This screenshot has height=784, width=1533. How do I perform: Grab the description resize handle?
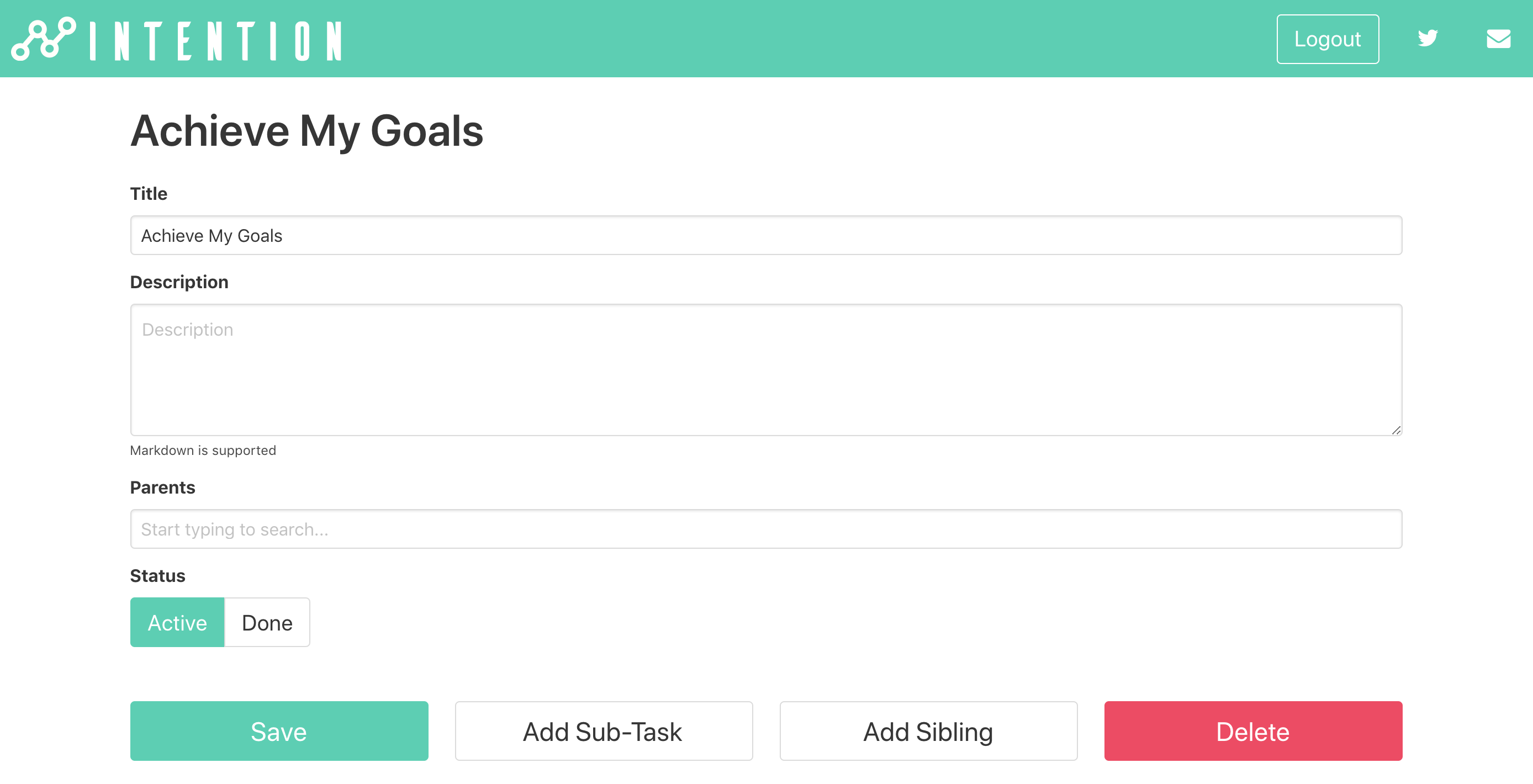(1395, 430)
